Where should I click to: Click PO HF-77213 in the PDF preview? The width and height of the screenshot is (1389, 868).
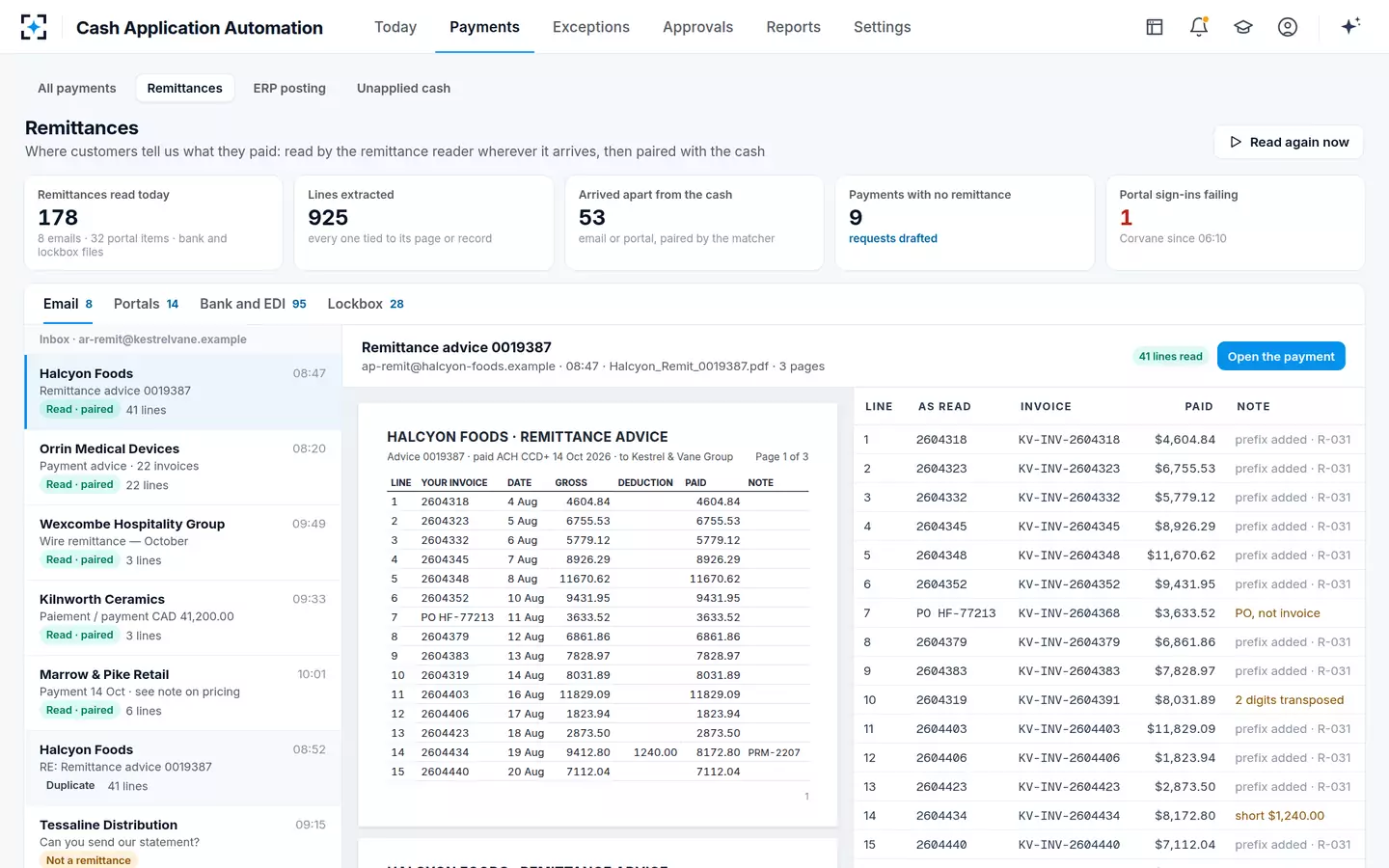[457, 617]
